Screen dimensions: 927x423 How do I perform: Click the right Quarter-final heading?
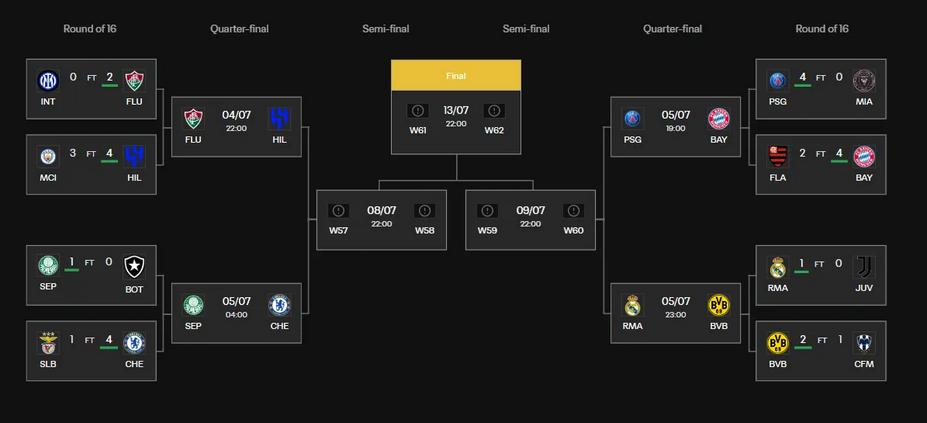point(673,28)
